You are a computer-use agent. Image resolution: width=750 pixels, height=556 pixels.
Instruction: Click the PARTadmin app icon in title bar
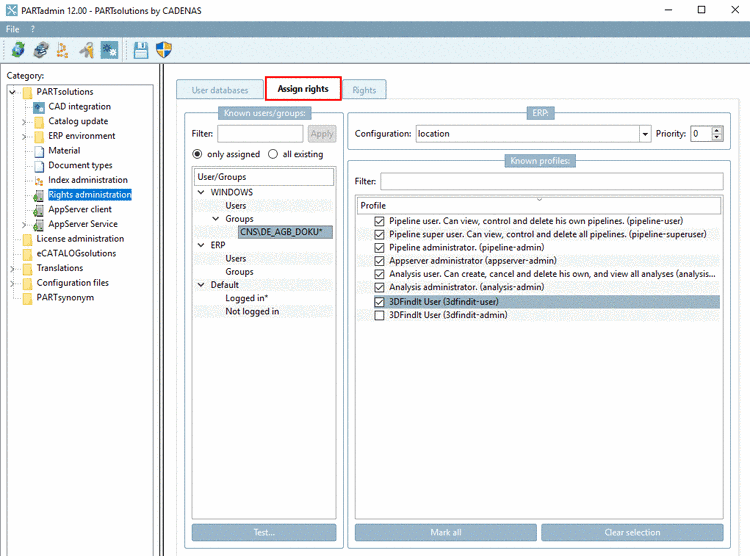[11, 10]
